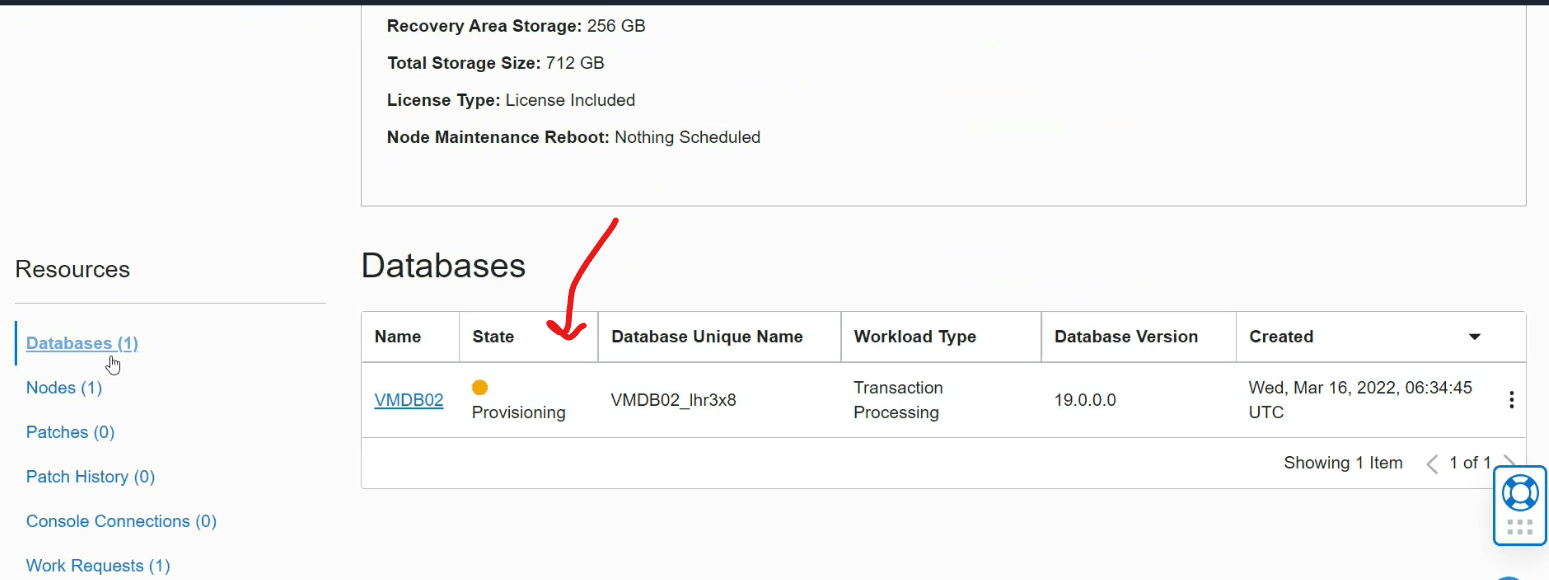The height and width of the screenshot is (580, 1549).
Task: Click the next page chevron in pagination
Action: tap(1510, 463)
